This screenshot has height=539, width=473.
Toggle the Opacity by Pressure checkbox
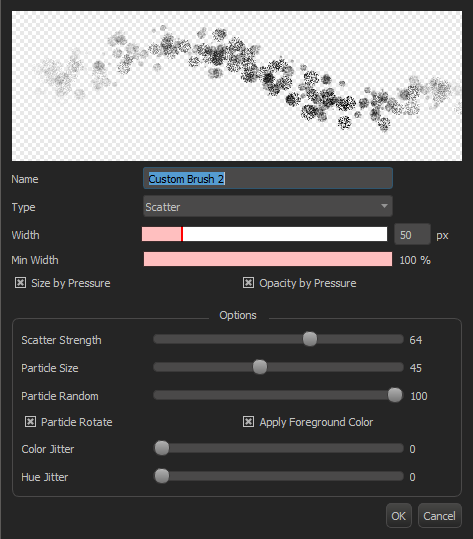tap(248, 283)
